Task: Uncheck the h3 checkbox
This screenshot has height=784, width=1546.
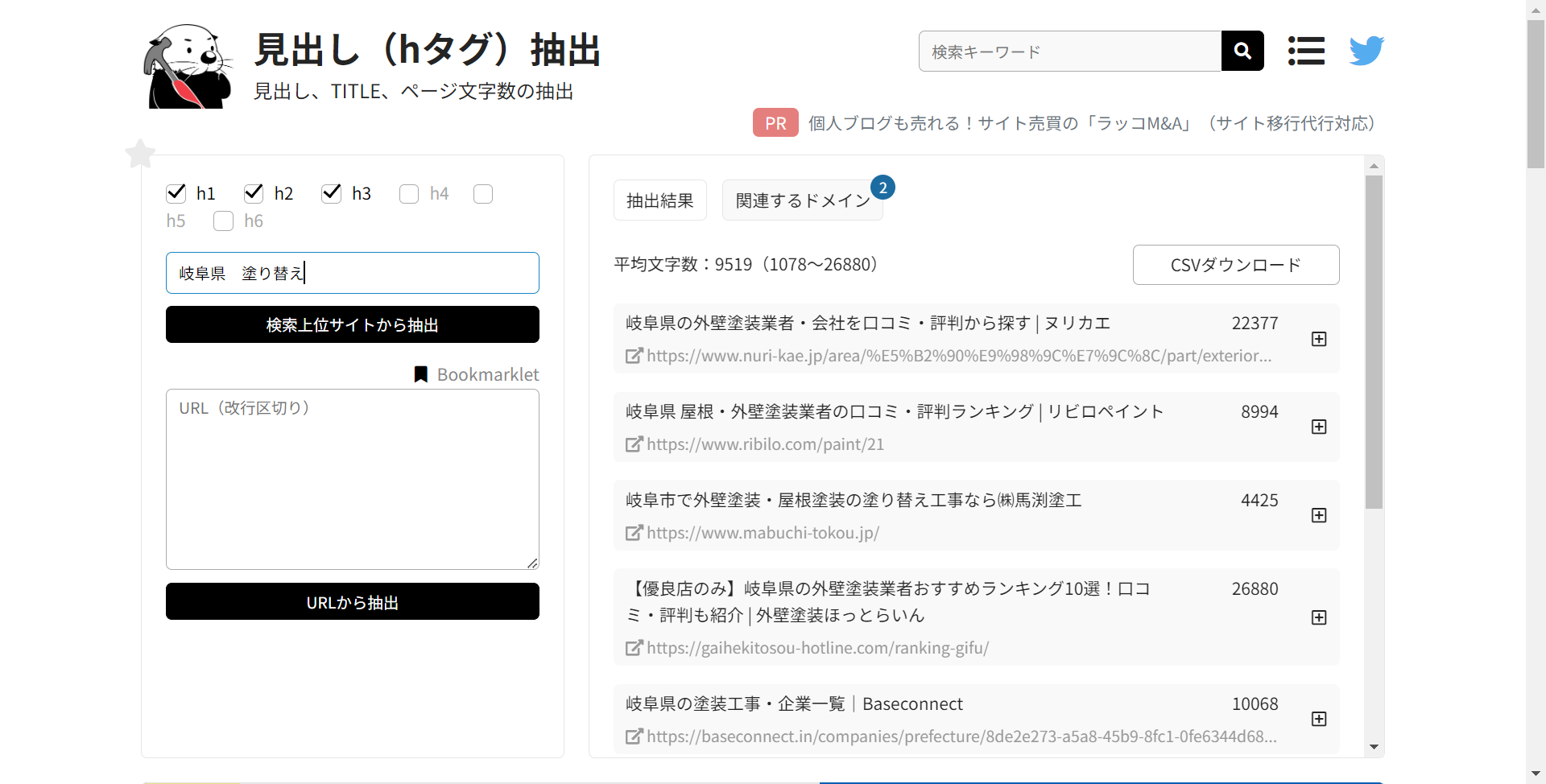Action: [332, 193]
